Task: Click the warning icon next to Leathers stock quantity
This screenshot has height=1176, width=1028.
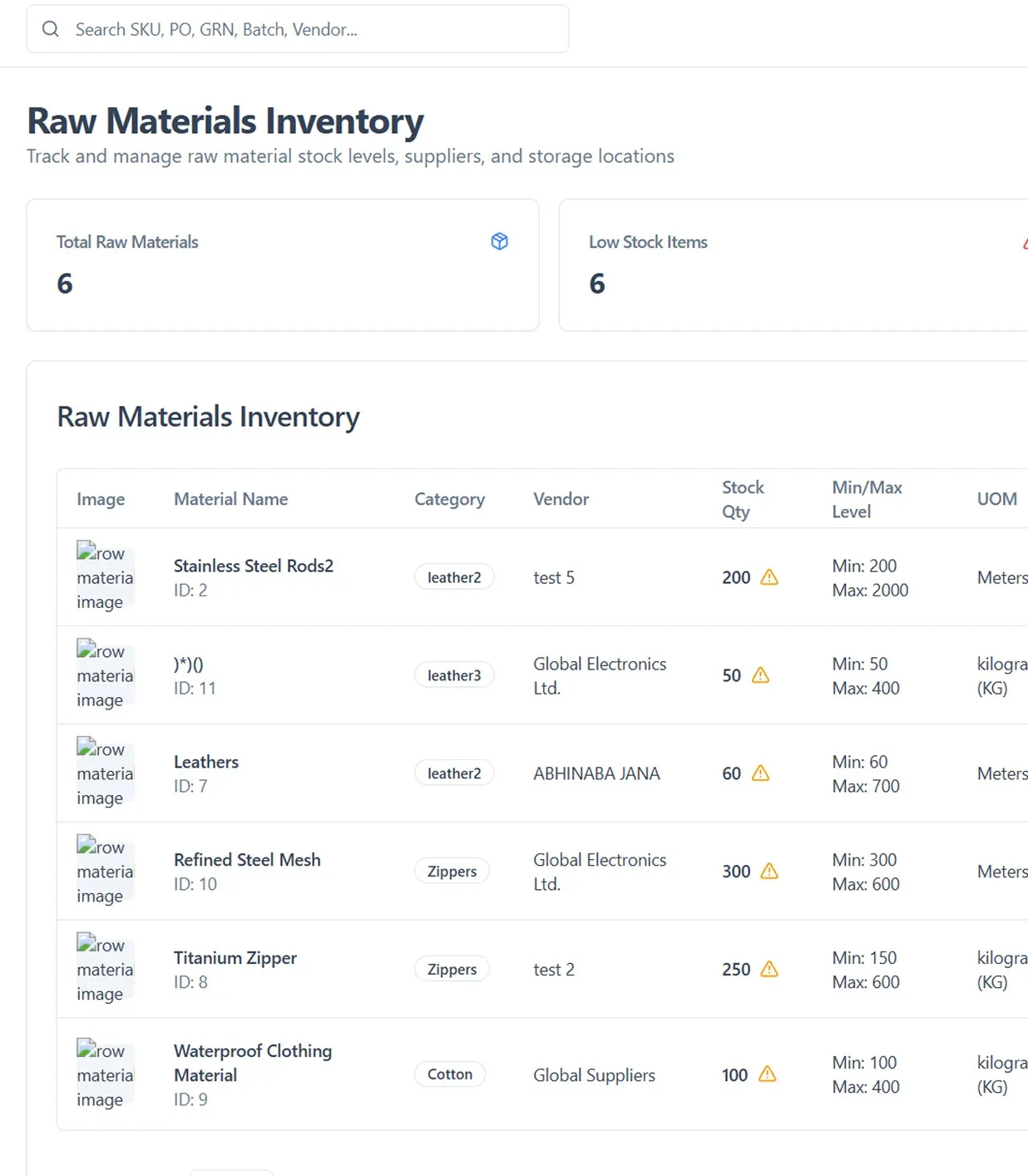Action: [x=759, y=773]
